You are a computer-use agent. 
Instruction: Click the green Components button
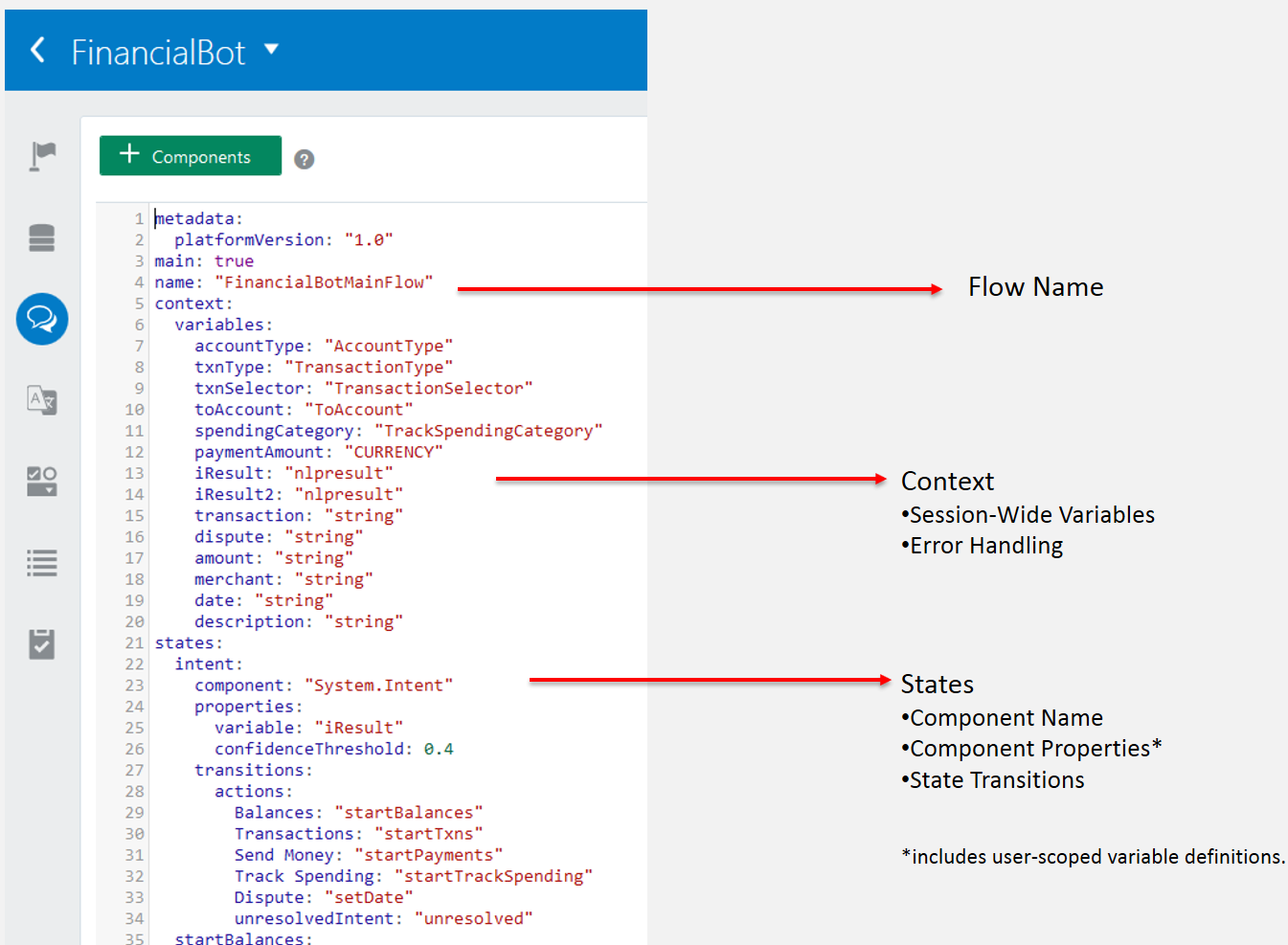click(190, 155)
